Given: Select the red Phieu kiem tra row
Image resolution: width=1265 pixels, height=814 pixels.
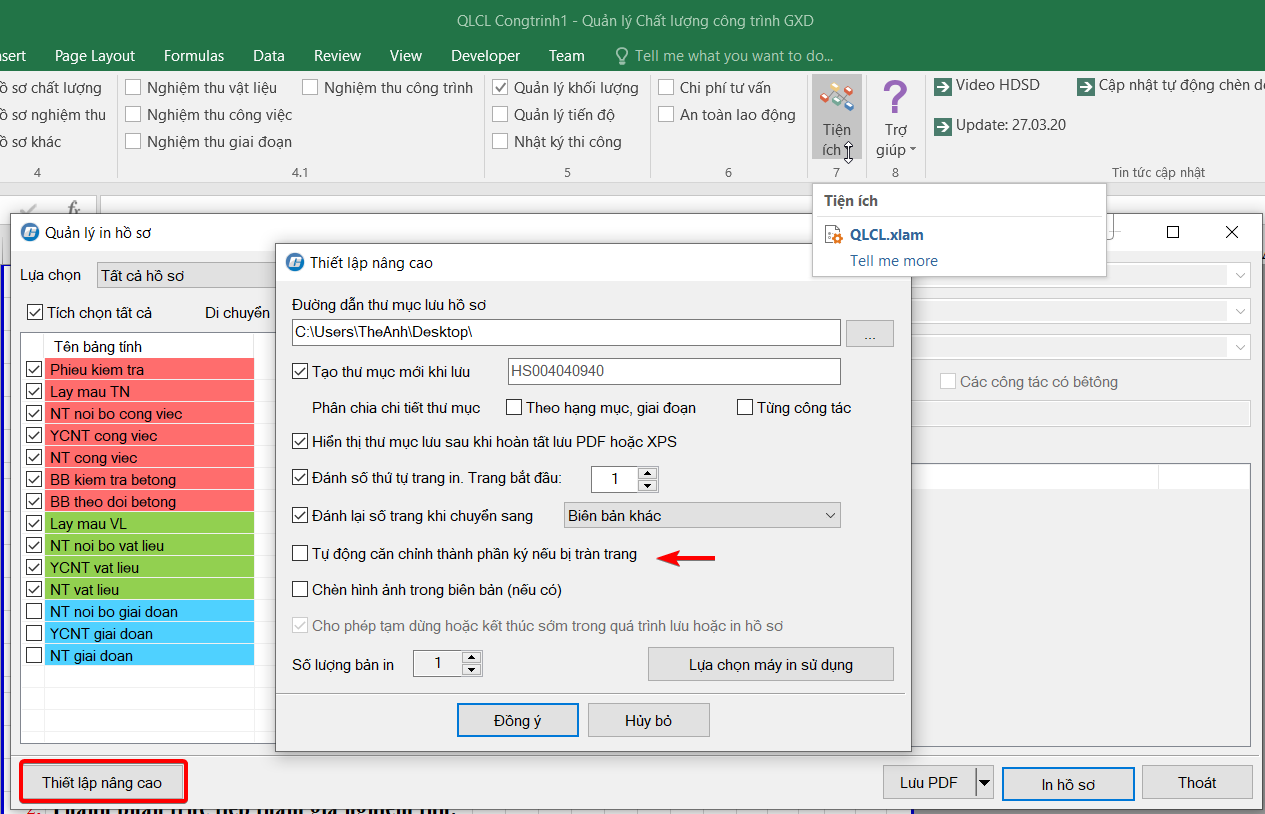Looking at the screenshot, I should tap(148, 370).
